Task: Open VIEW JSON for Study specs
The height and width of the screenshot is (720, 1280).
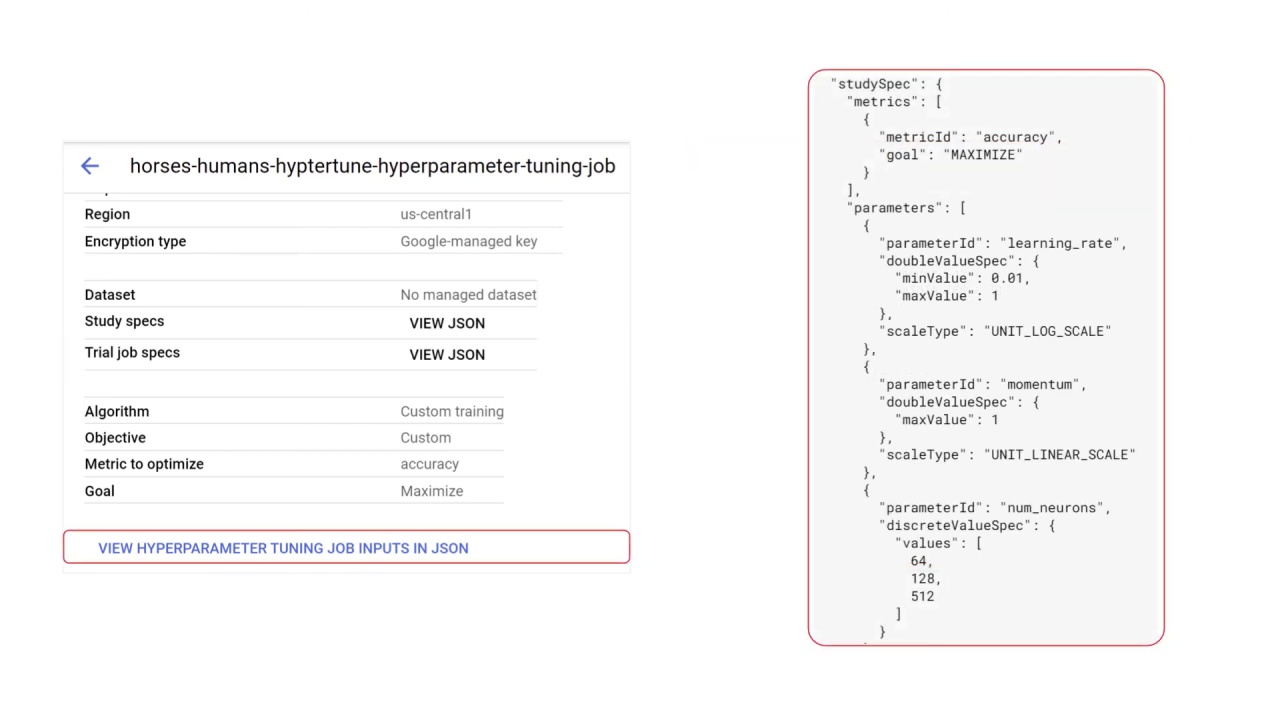Action: (447, 323)
